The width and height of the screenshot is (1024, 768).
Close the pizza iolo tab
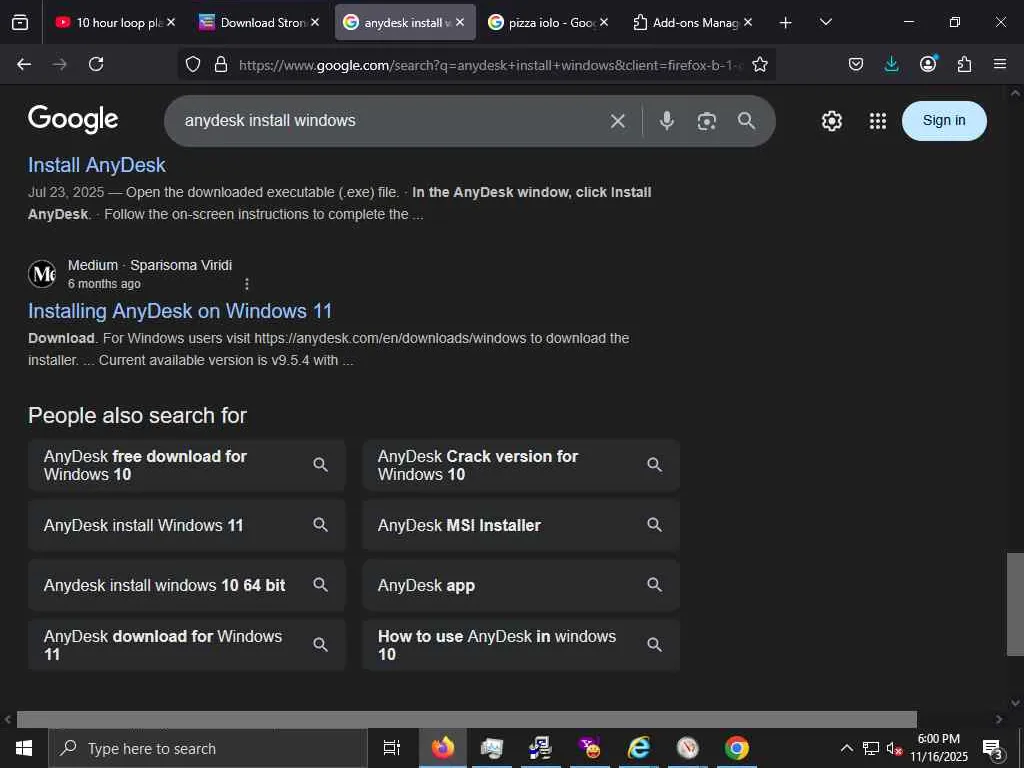click(x=604, y=22)
